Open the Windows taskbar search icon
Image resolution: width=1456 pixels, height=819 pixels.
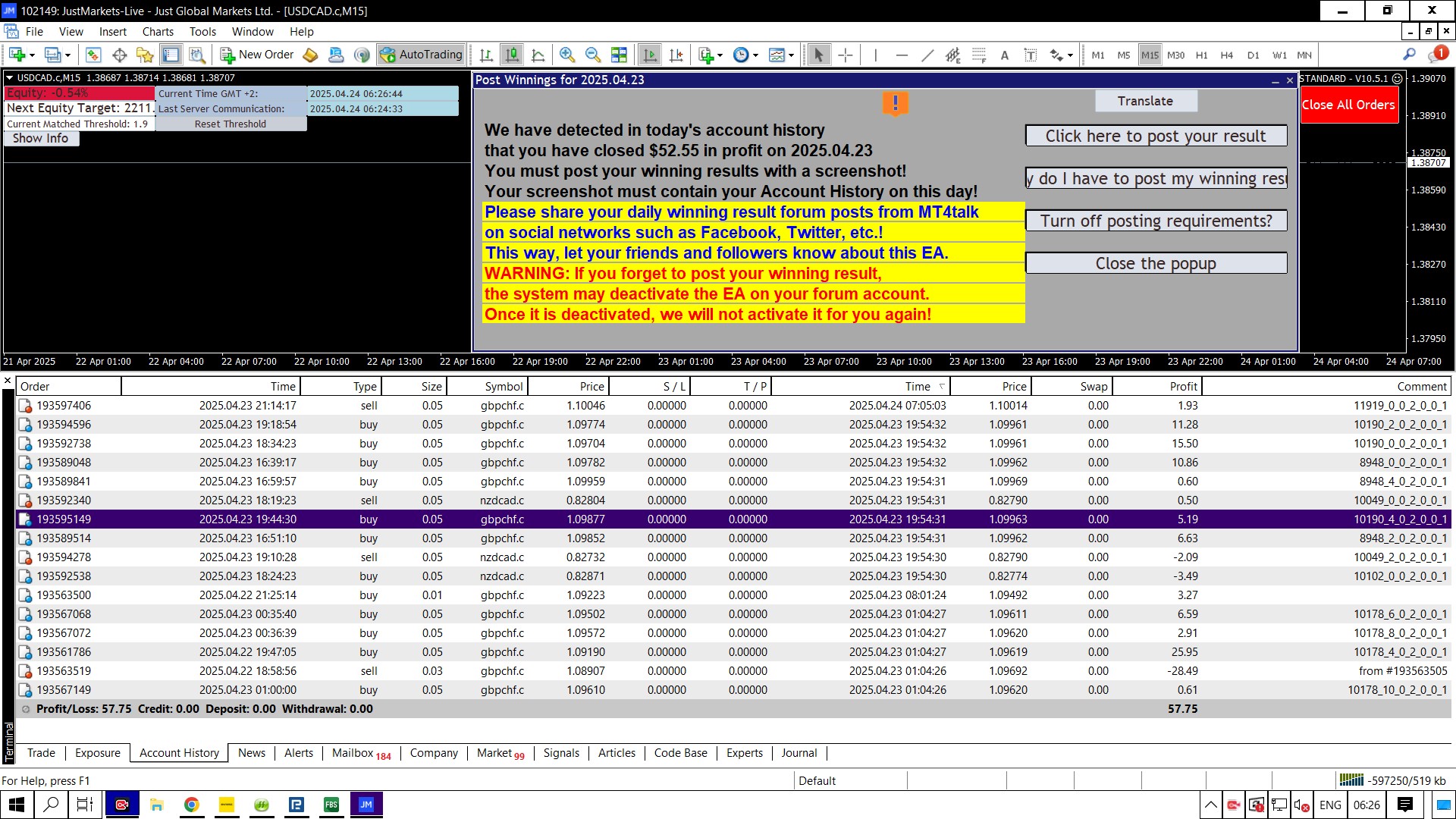(51, 805)
